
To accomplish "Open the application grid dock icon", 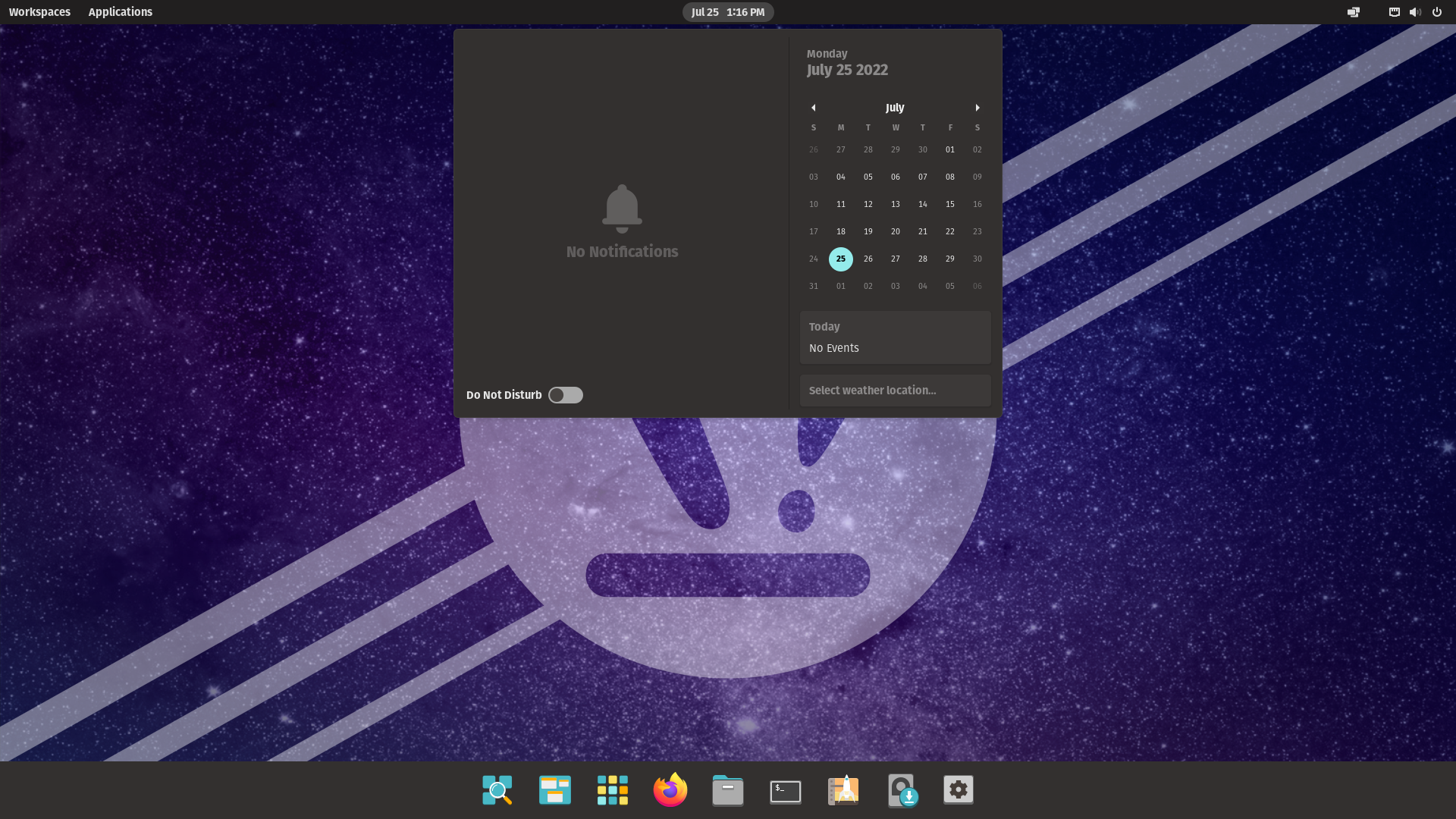I will [613, 790].
